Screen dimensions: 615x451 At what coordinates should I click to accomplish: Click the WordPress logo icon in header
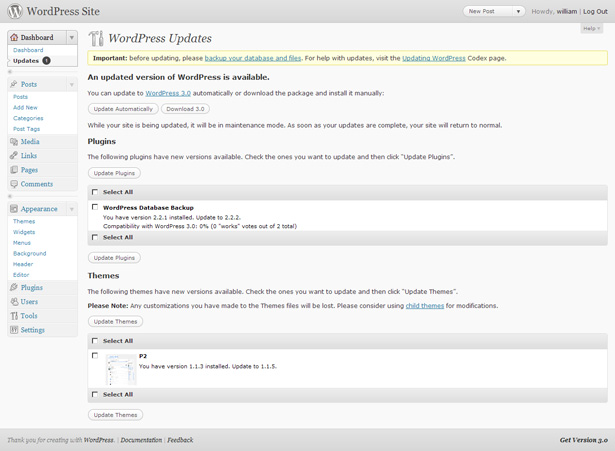pyautogui.click(x=15, y=11)
